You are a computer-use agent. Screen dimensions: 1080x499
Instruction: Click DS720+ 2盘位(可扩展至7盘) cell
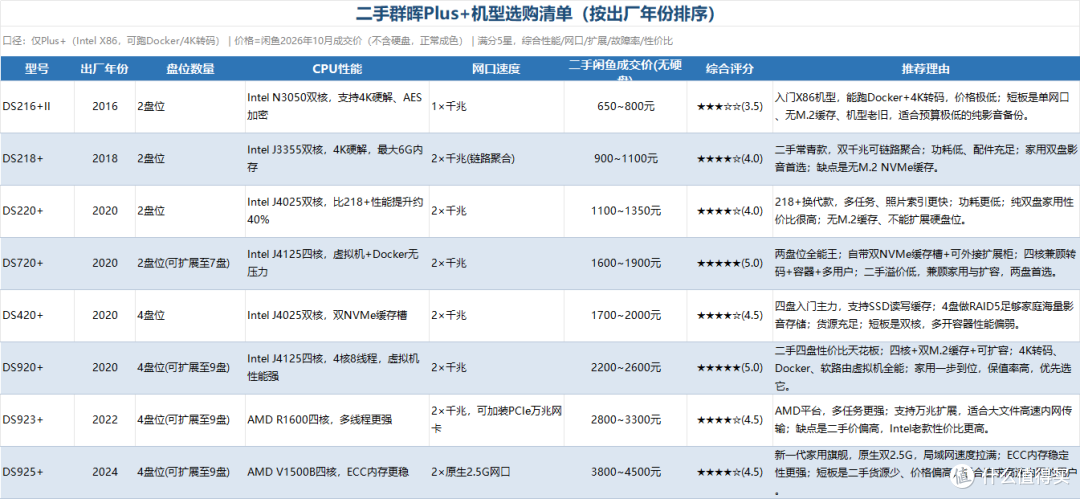(x=189, y=263)
